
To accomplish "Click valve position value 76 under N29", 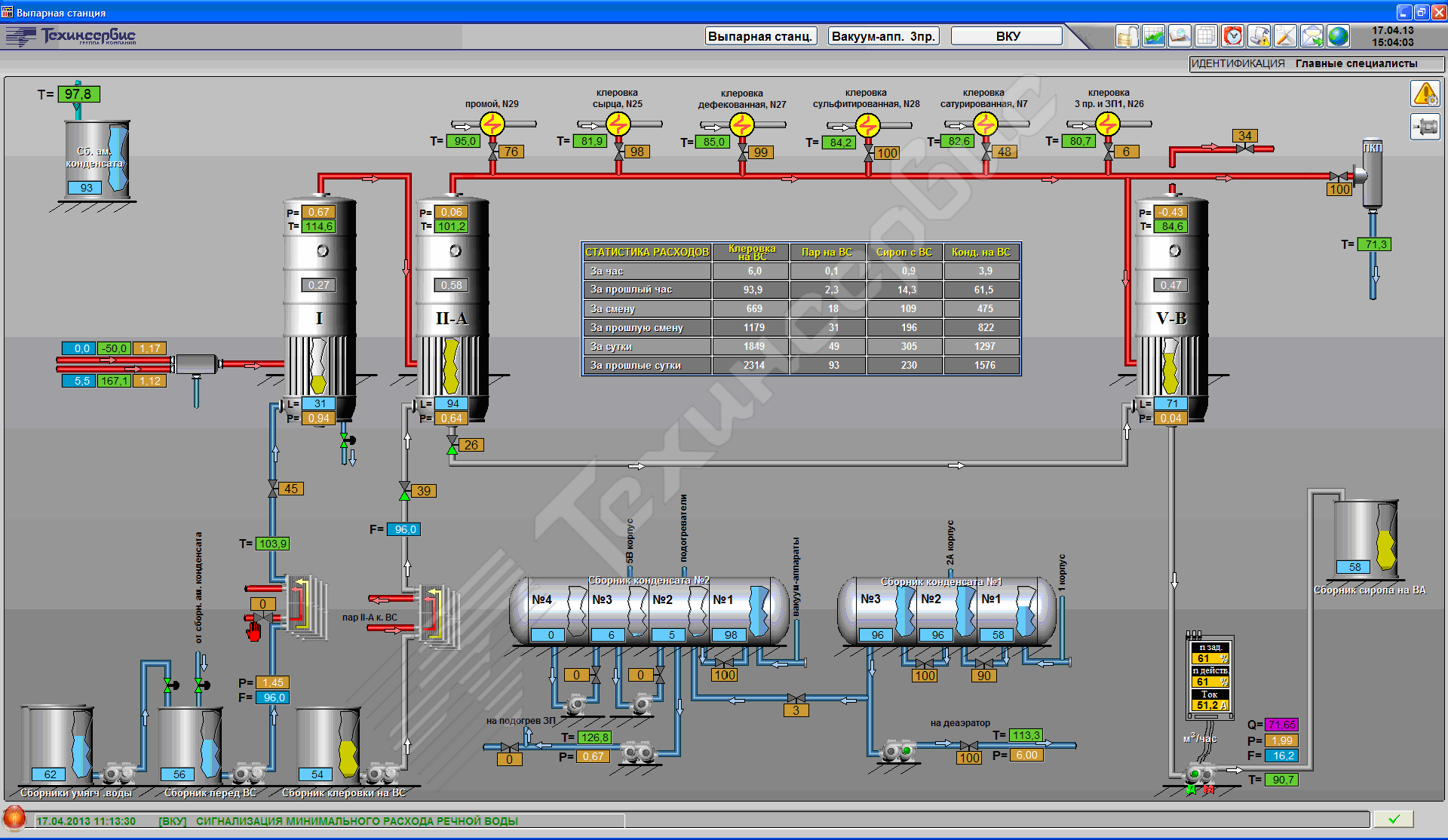I will pyautogui.click(x=511, y=152).
